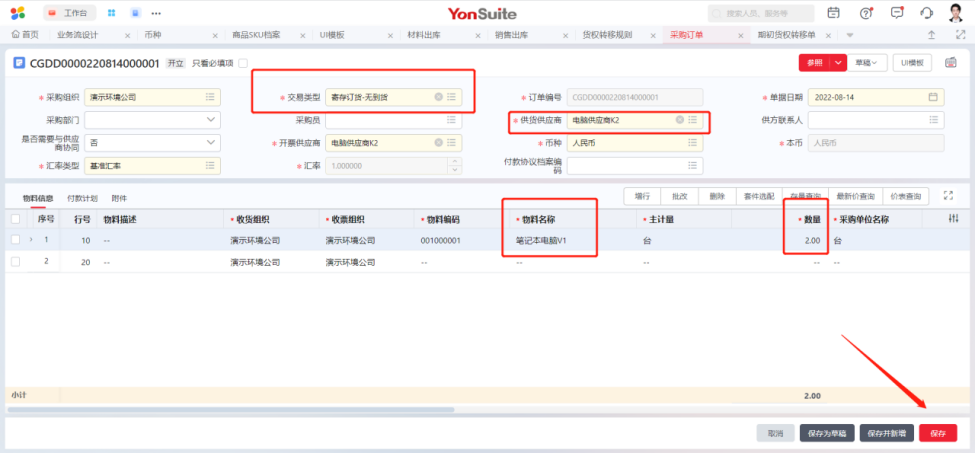
Task: Clear the 交易类型 field value
Action: [x=438, y=97]
